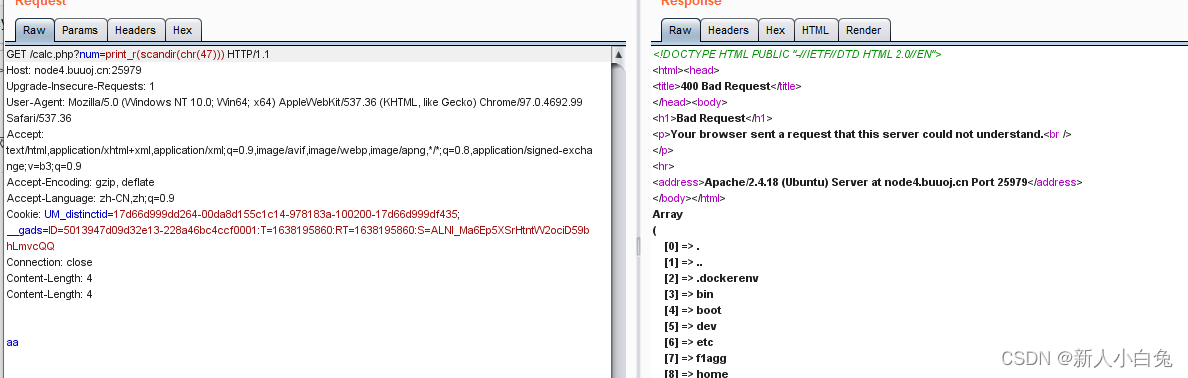This screenshot has height=378, width=1188.
Task: Click the [6] => etc entry
Action: (689, 342)
